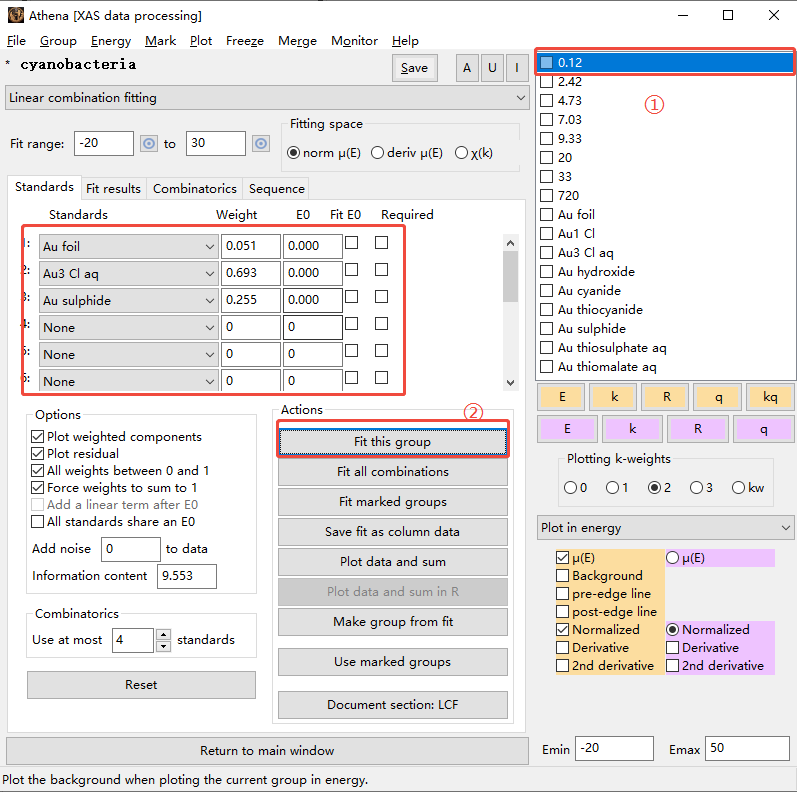797x792 pixels.
Task: Expand the Au sulphide standard dropdown
Action: click(128, 300)
